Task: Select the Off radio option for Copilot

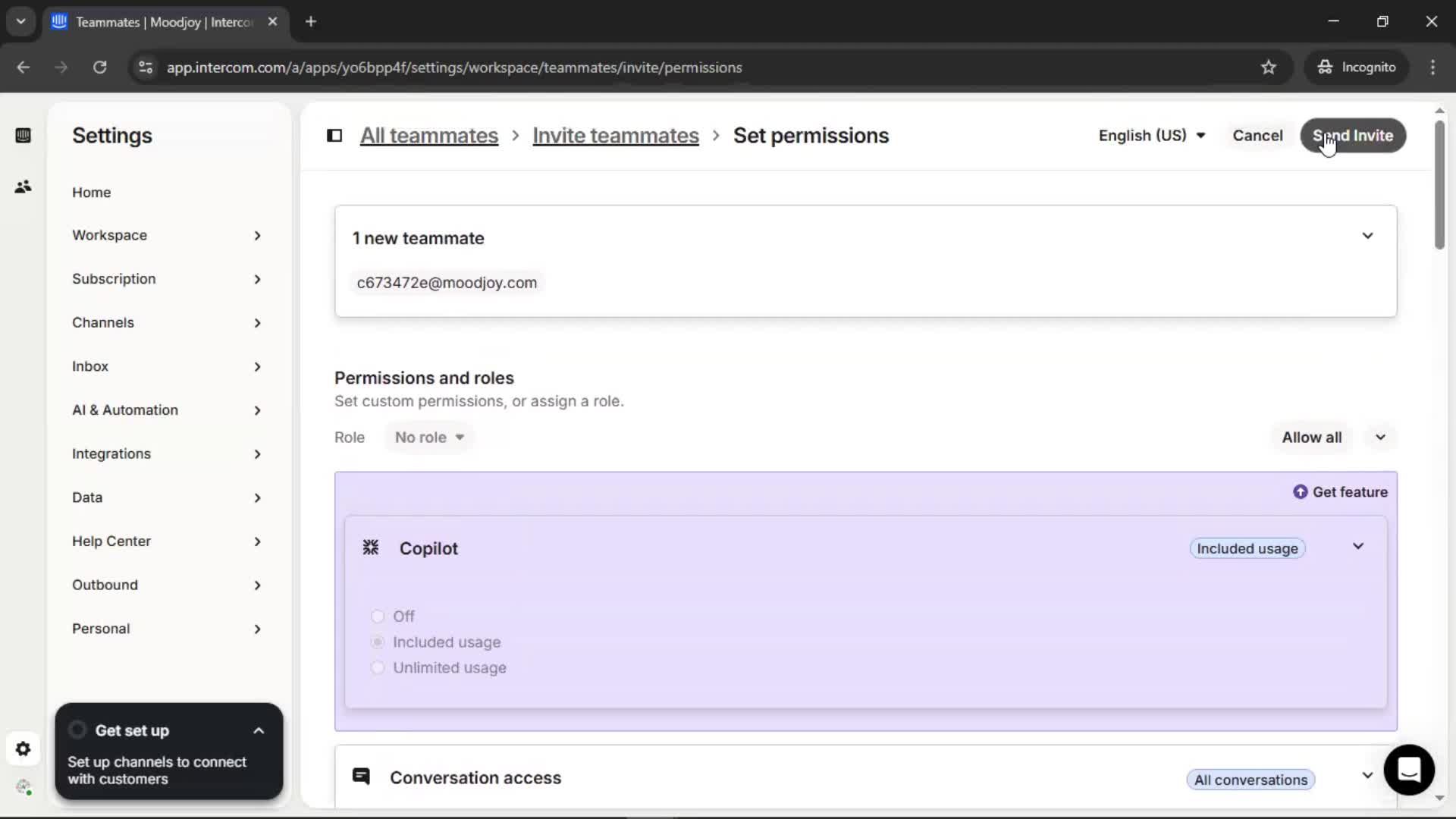Action: click(377, 617)
